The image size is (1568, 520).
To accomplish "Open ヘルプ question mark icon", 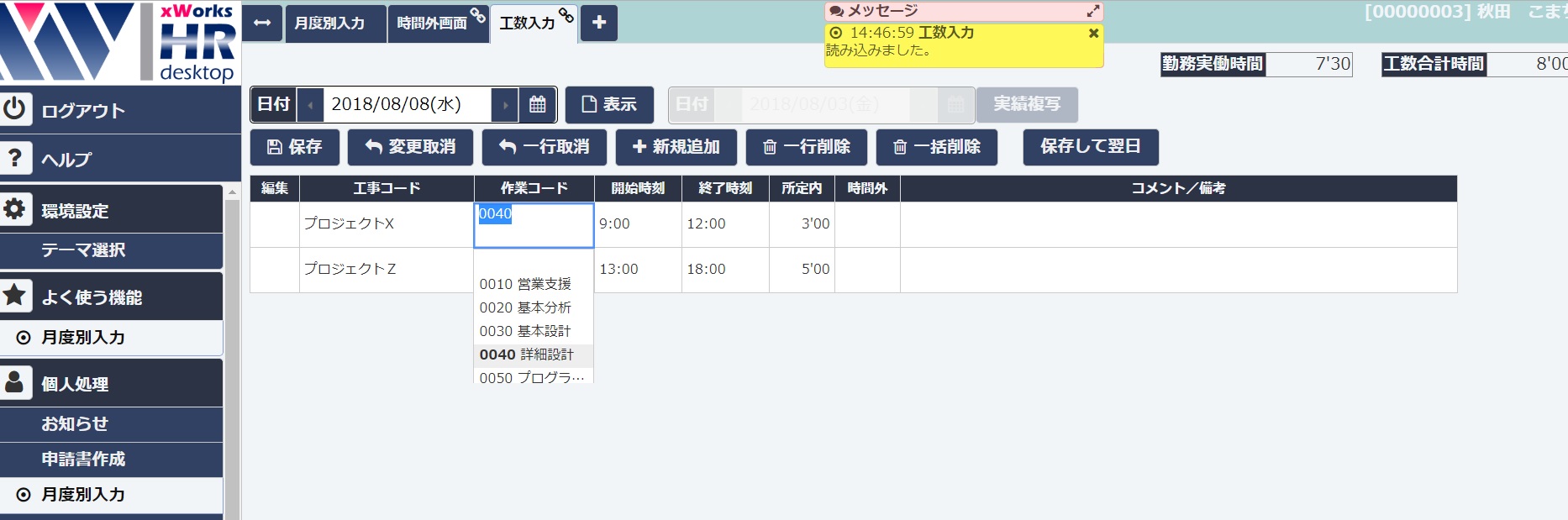I will click(x=15, y=158).
